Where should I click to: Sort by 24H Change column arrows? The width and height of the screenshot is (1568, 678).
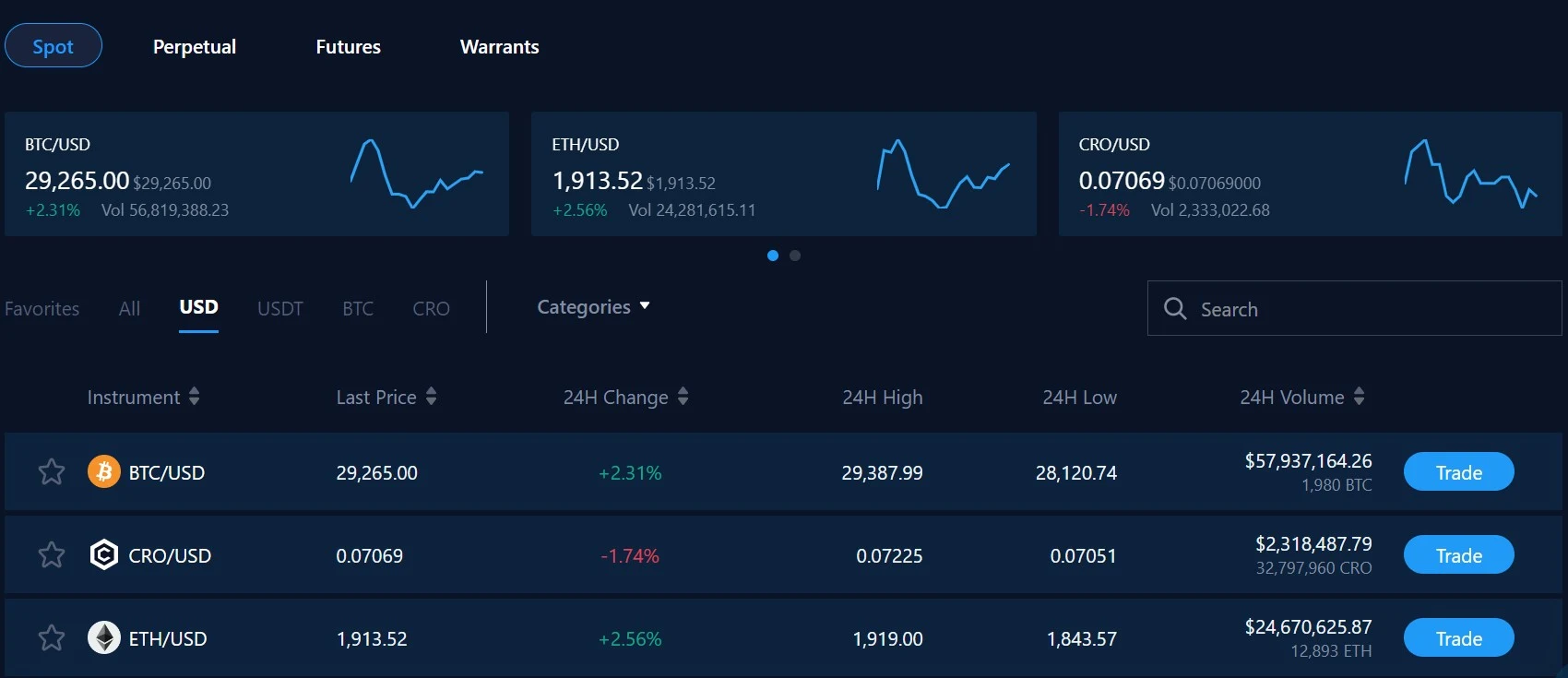click(683, 397)
